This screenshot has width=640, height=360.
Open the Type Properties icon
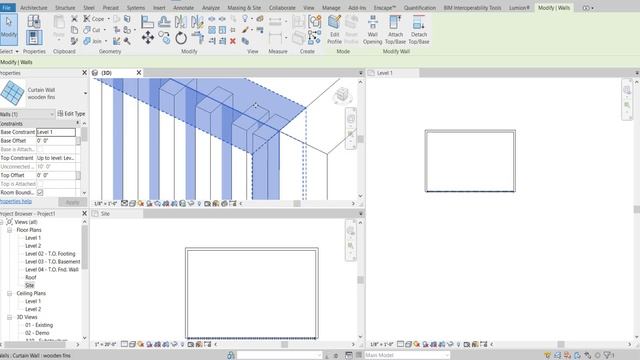click(34, 22)
